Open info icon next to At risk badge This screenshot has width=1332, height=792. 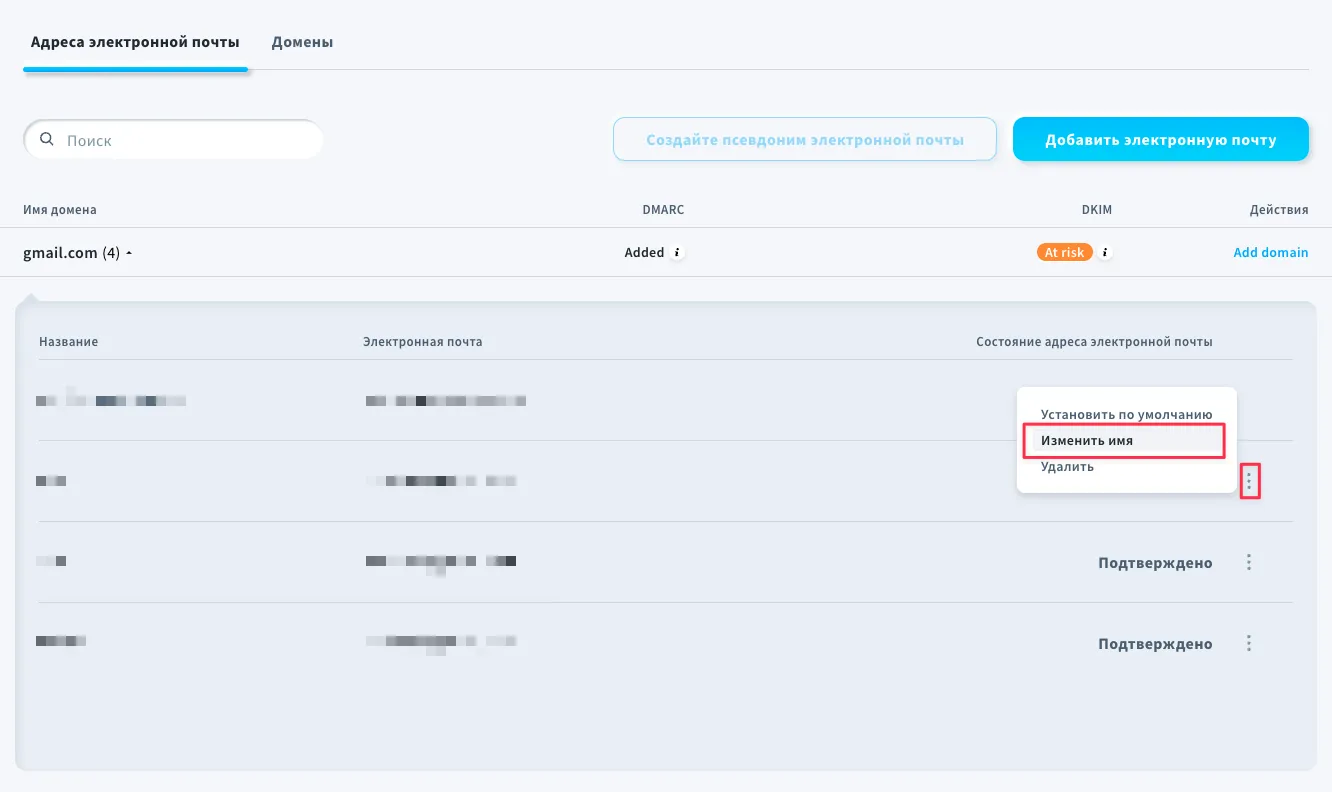pyautogui.click(x=1106, y=252)
